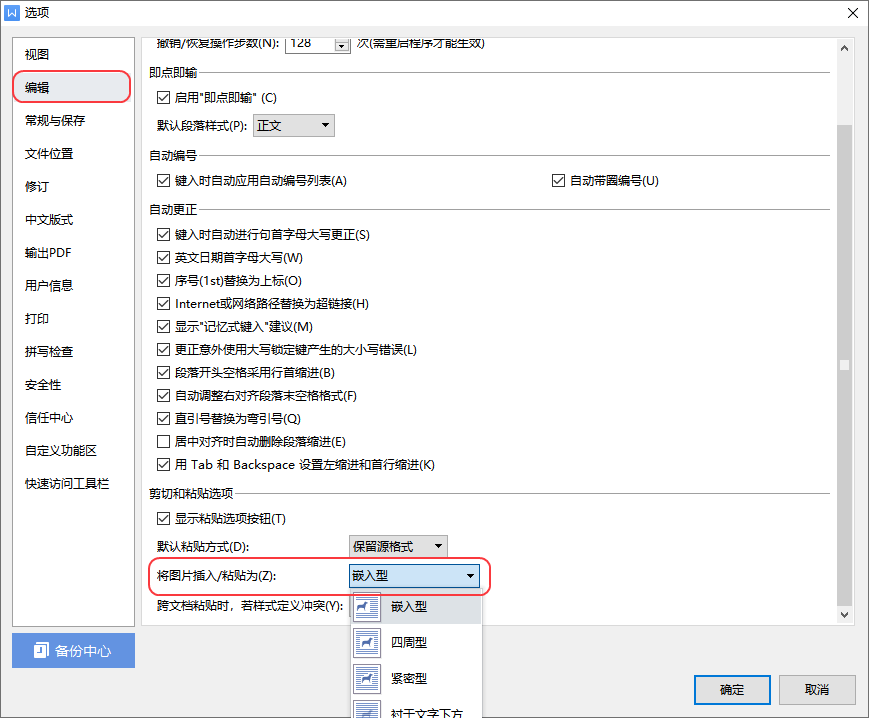Open the 打印 options category
Viewport: 869px width, 718px height.
click(73, 319)
